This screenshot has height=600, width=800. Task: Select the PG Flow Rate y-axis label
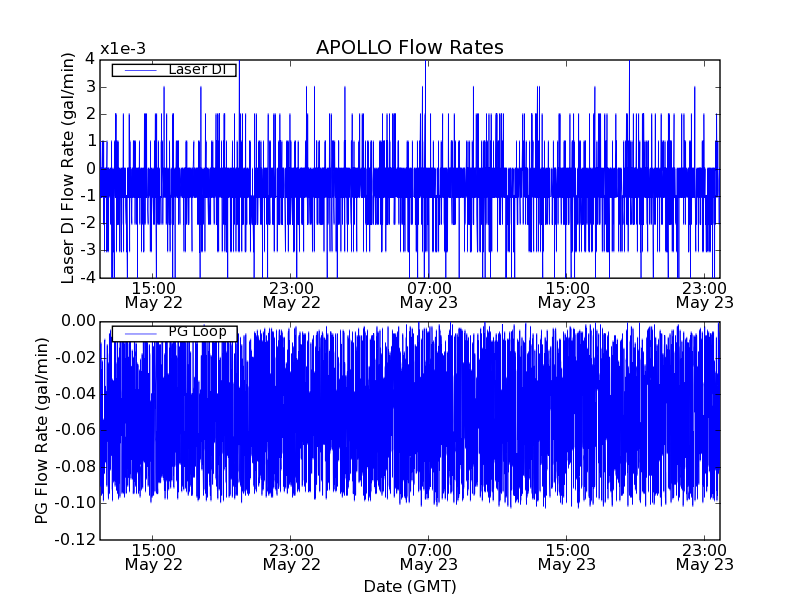click(x=42, y=430)
